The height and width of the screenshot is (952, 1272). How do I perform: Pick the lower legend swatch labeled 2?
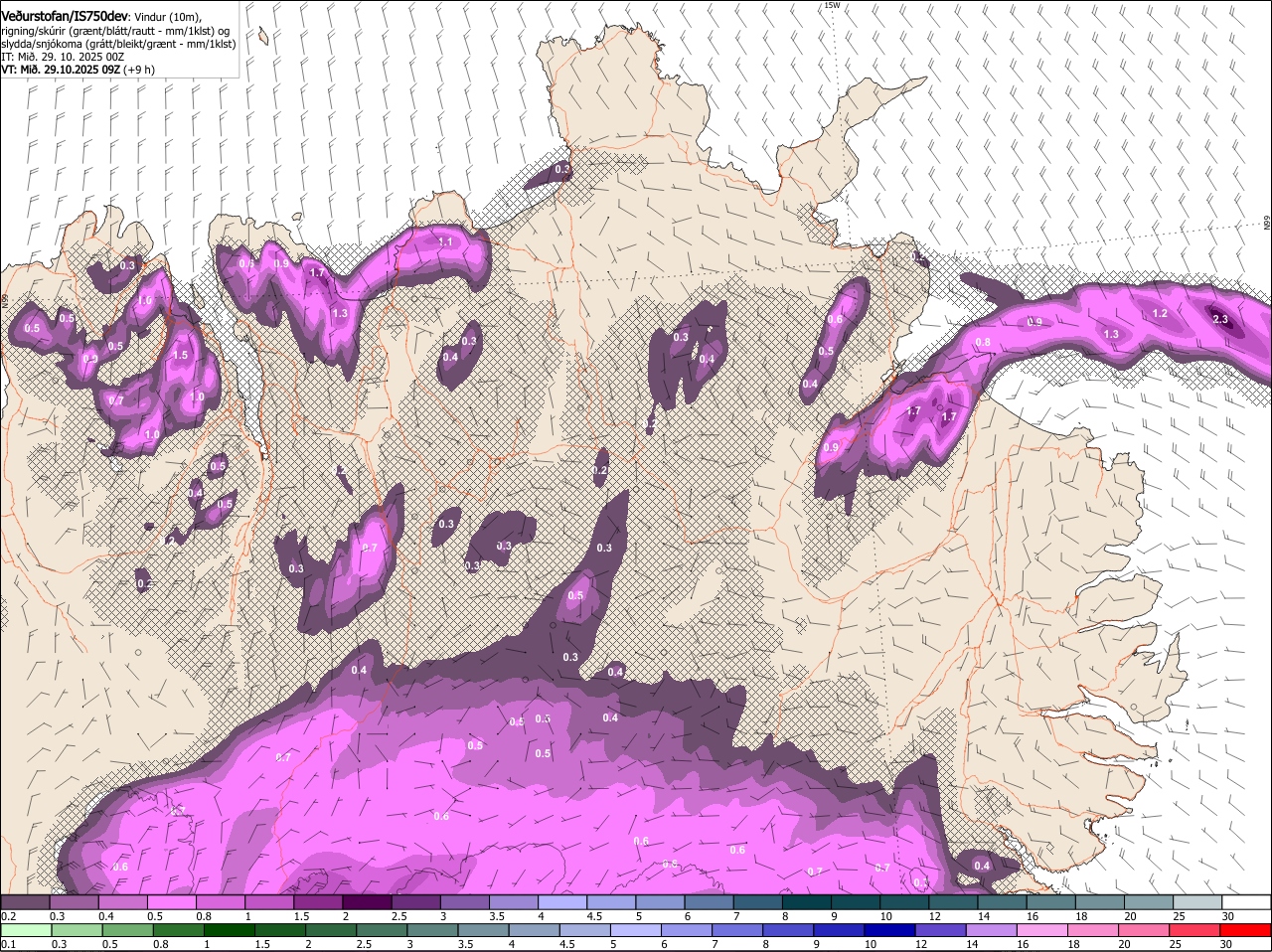click(330, 930)
